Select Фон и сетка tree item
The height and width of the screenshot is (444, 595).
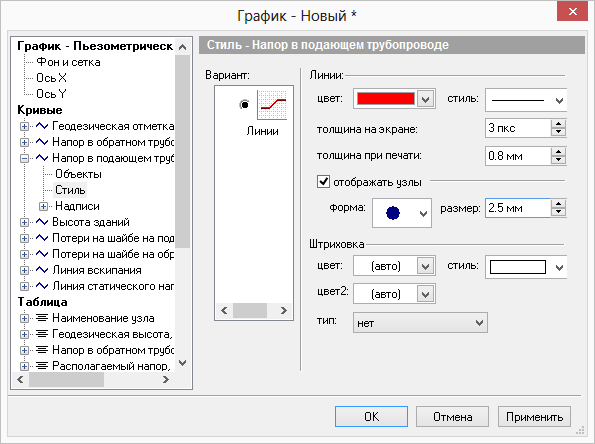coord(68,62)
